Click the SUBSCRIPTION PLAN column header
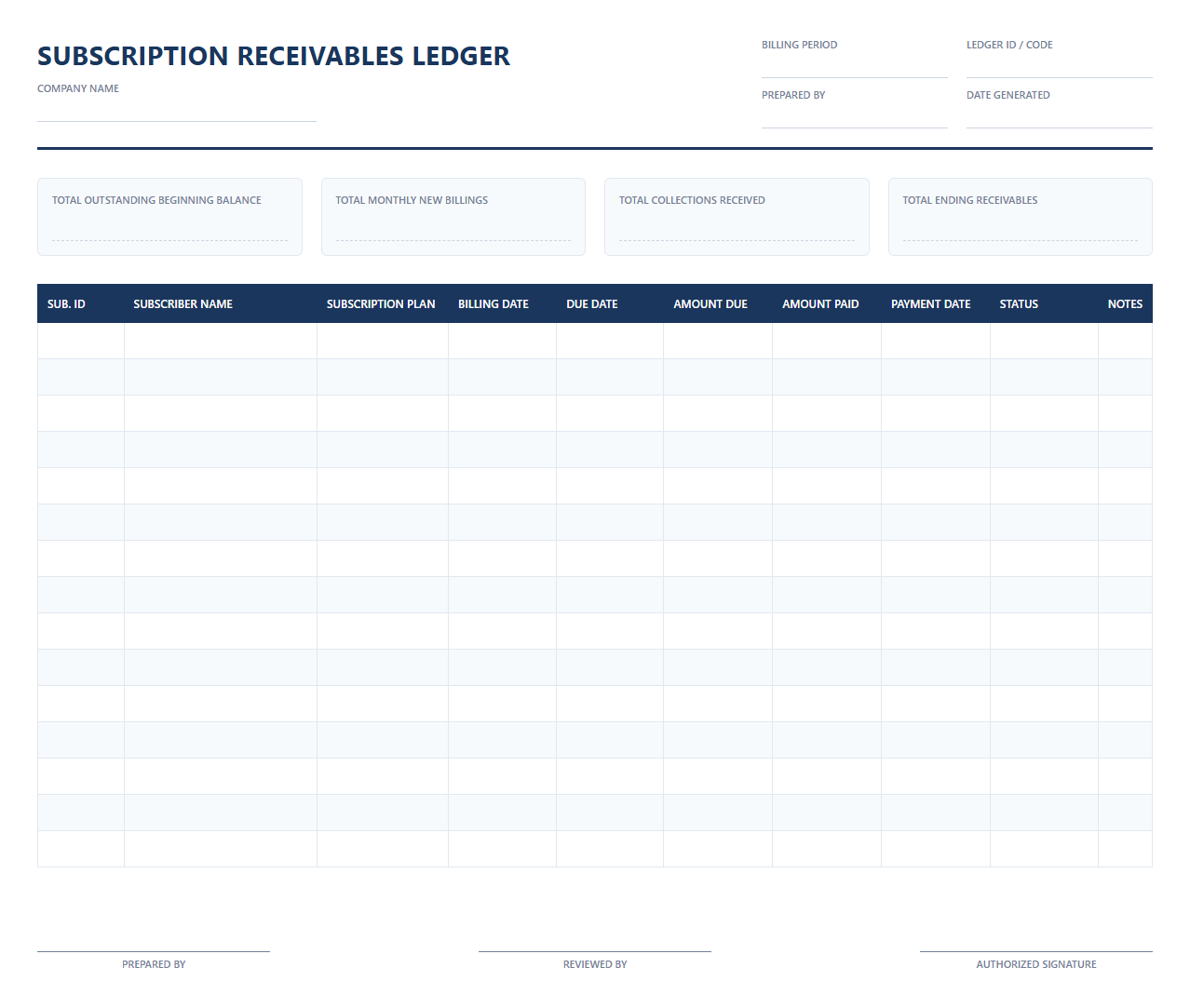1190x1008 pixels. tap(383, 303)
